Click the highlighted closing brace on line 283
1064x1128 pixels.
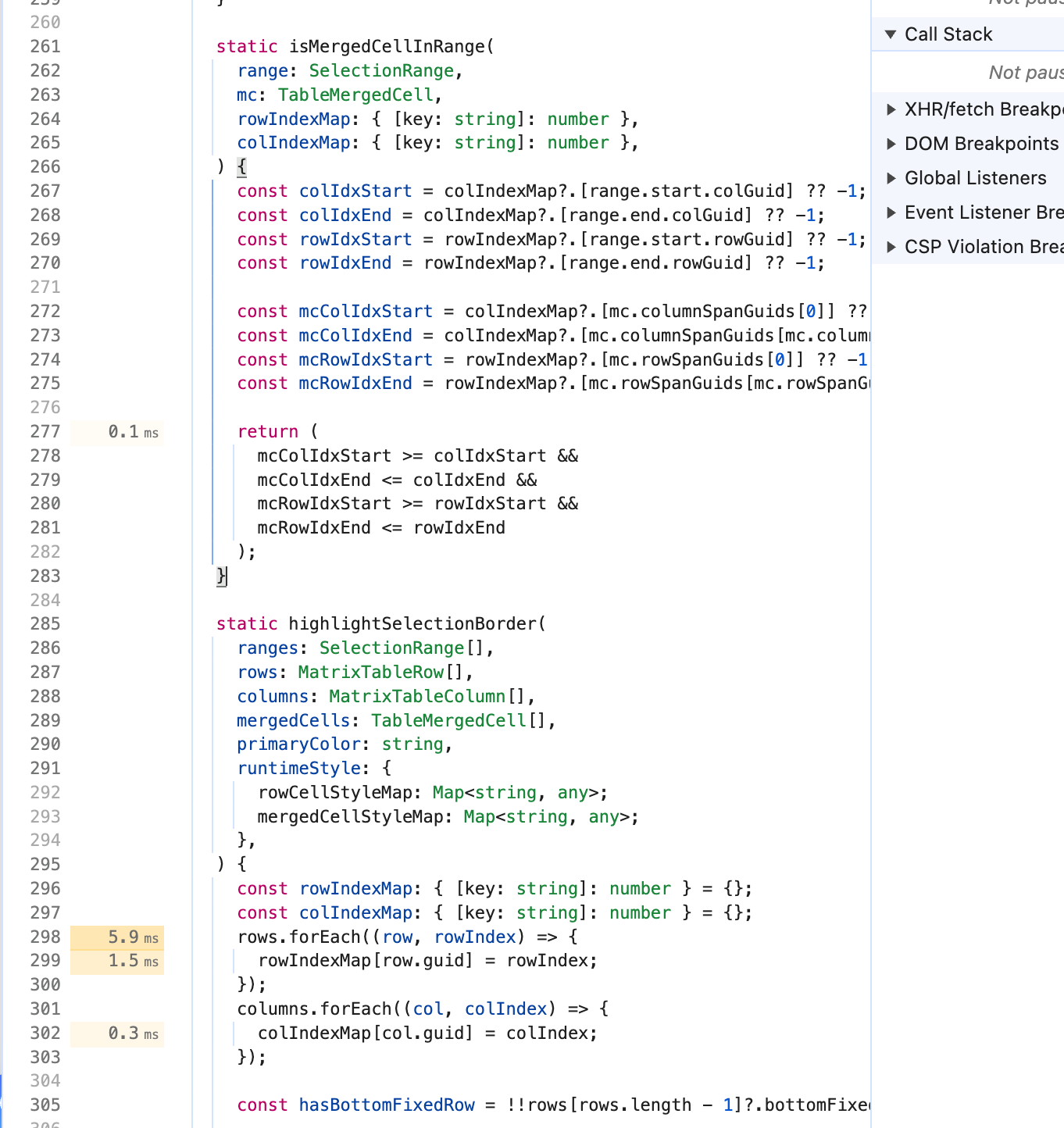(x=222, y=576)
